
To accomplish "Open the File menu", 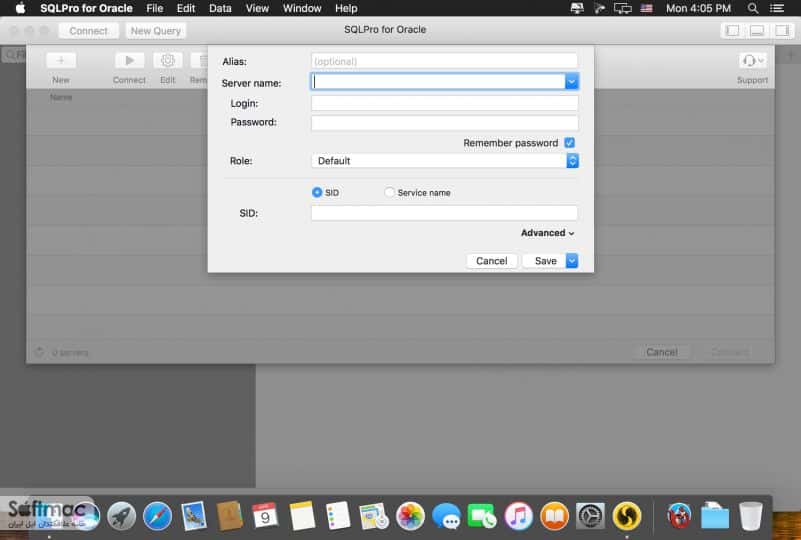I will [x=154, y=8].
